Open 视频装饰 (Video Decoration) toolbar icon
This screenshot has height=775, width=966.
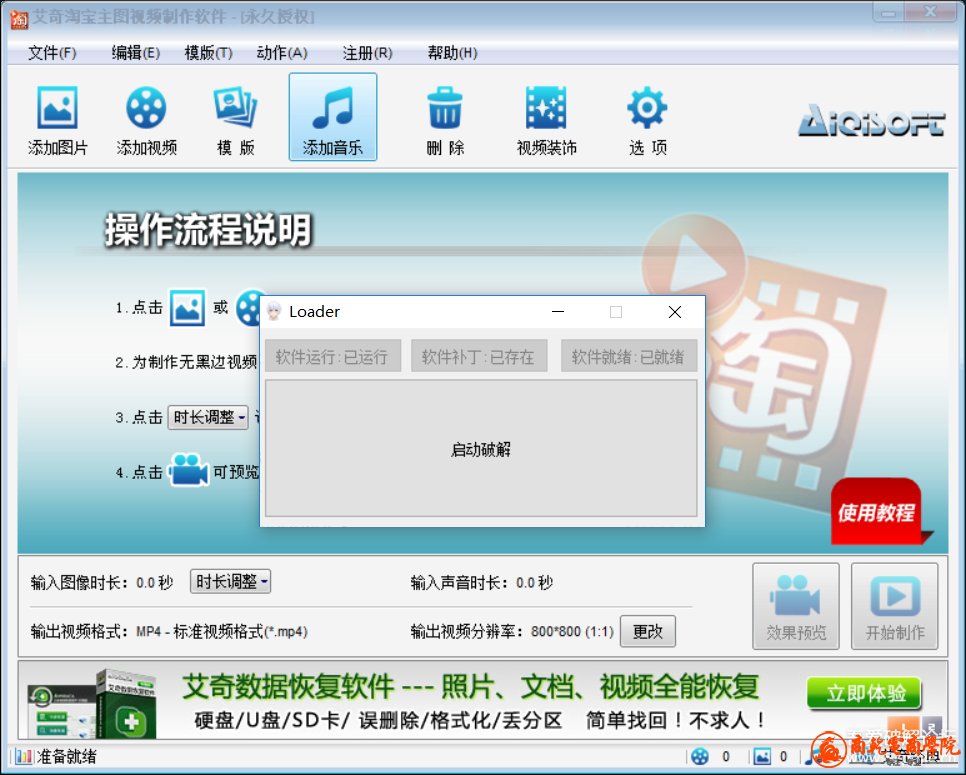546,119
